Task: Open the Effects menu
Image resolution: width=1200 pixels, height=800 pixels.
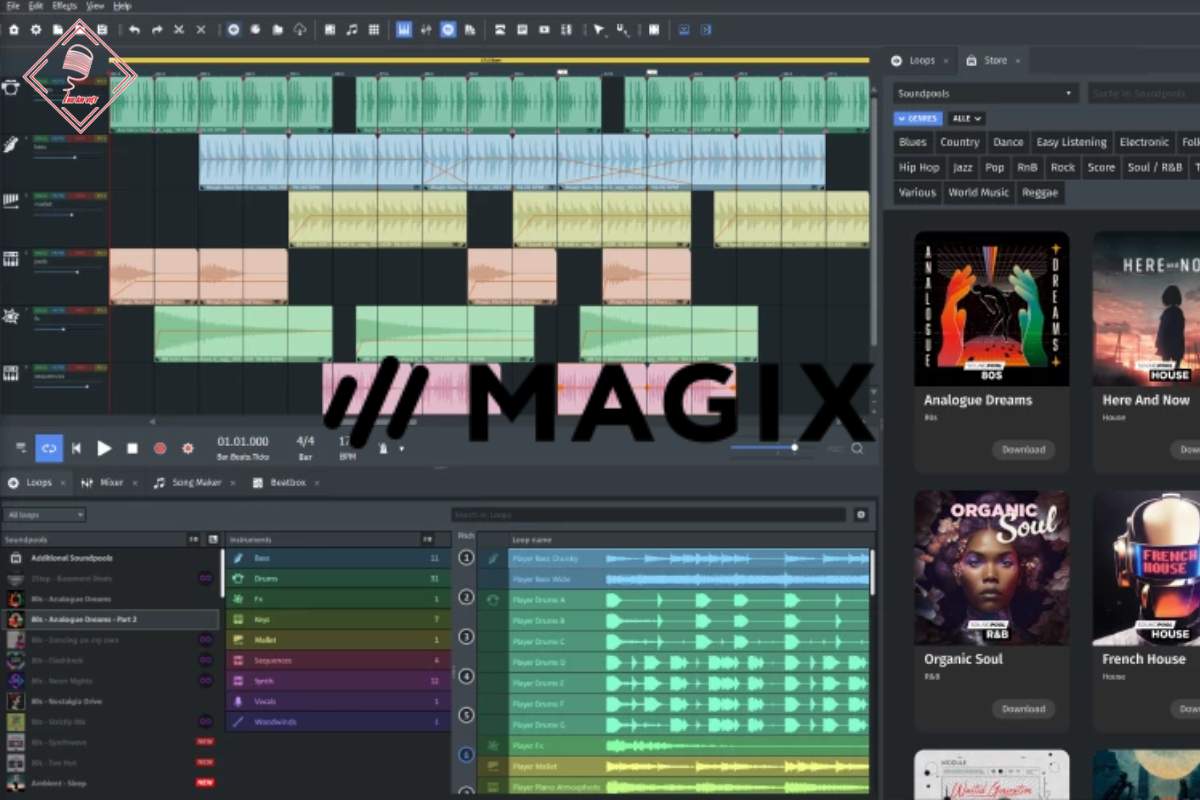Action: pos(66,6)
